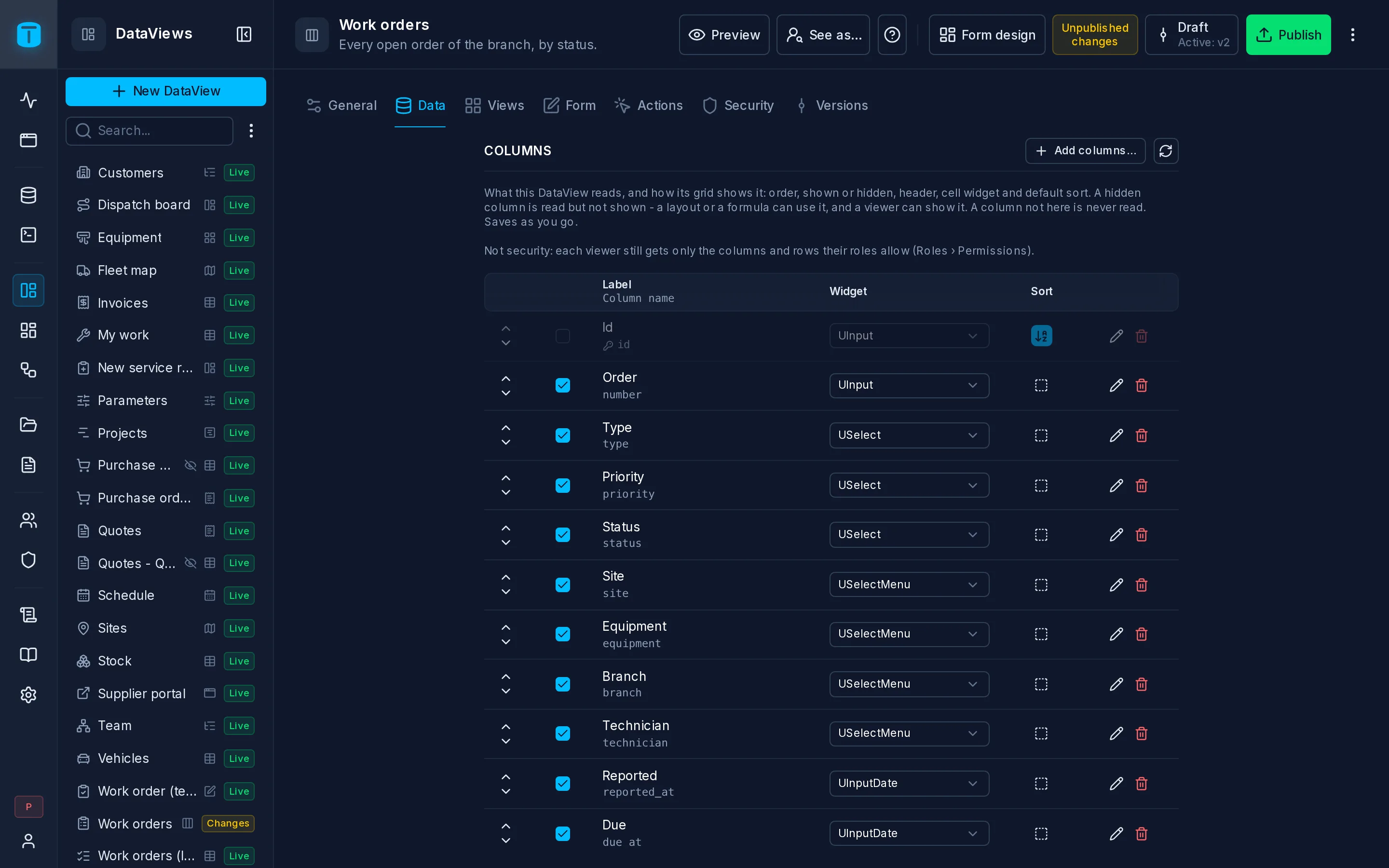Delete the Order column
The height and width of the screenshot is (868, 1389).
(x=1142, y=385)
